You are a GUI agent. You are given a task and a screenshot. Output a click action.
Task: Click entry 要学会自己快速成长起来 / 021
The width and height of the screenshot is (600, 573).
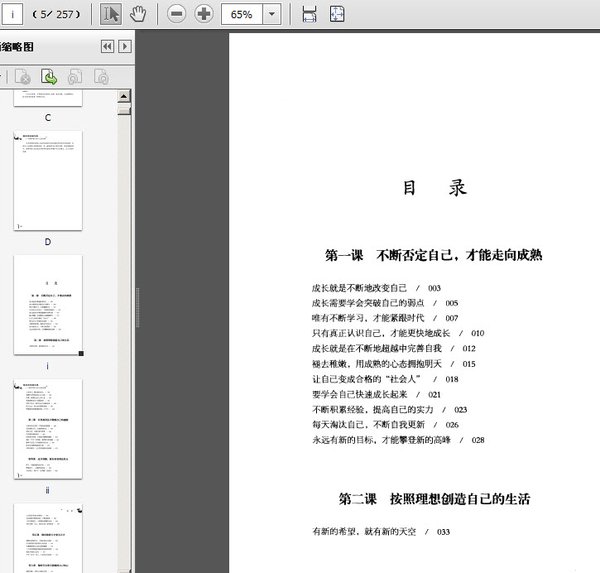(376, 394)
